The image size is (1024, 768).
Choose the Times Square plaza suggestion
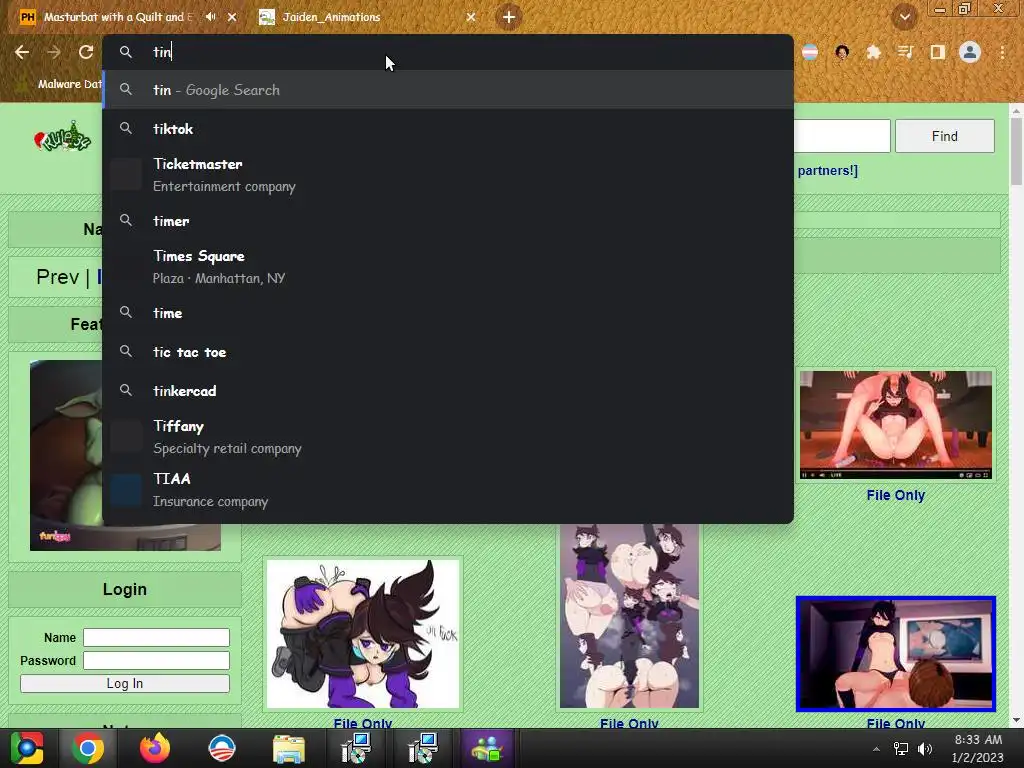(x=448, y=266)
